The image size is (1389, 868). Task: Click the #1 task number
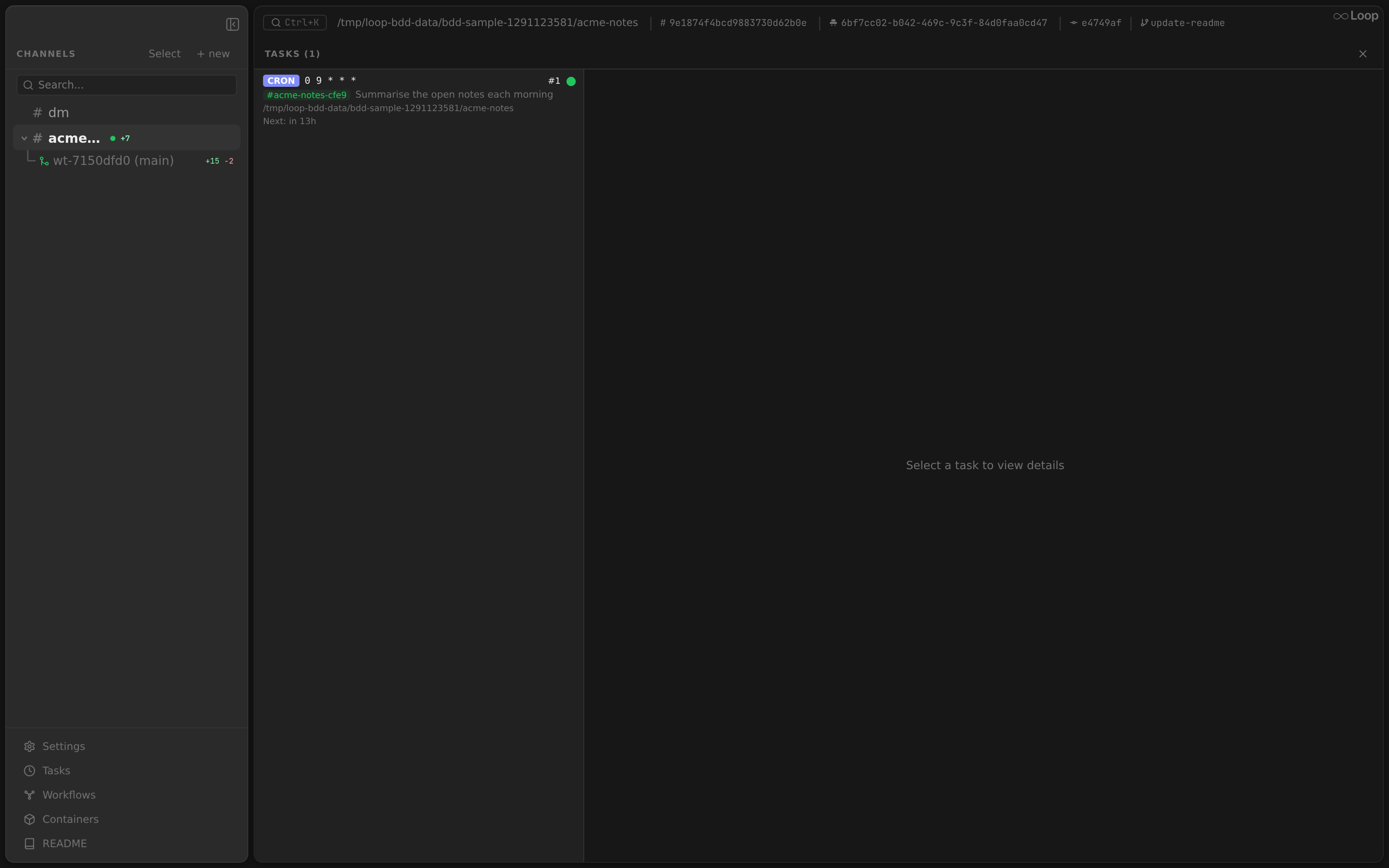(x=554, y=81)
